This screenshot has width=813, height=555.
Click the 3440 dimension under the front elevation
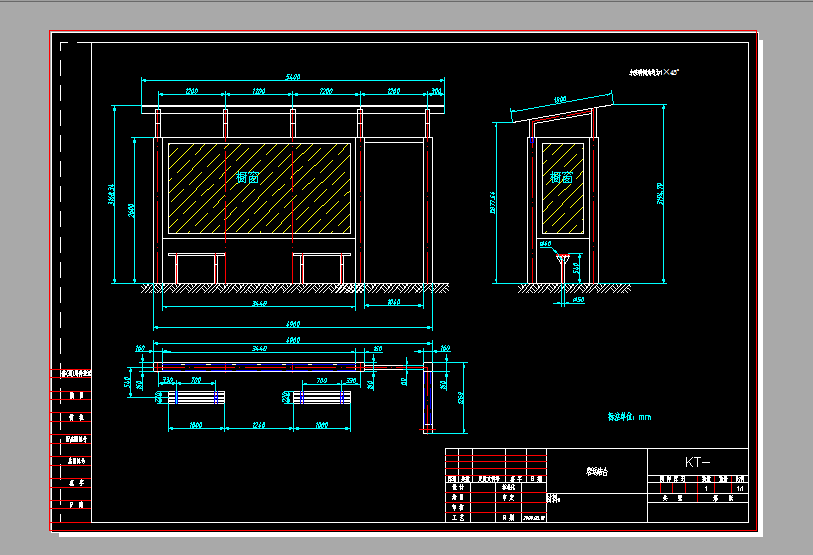tap(259, 303)
